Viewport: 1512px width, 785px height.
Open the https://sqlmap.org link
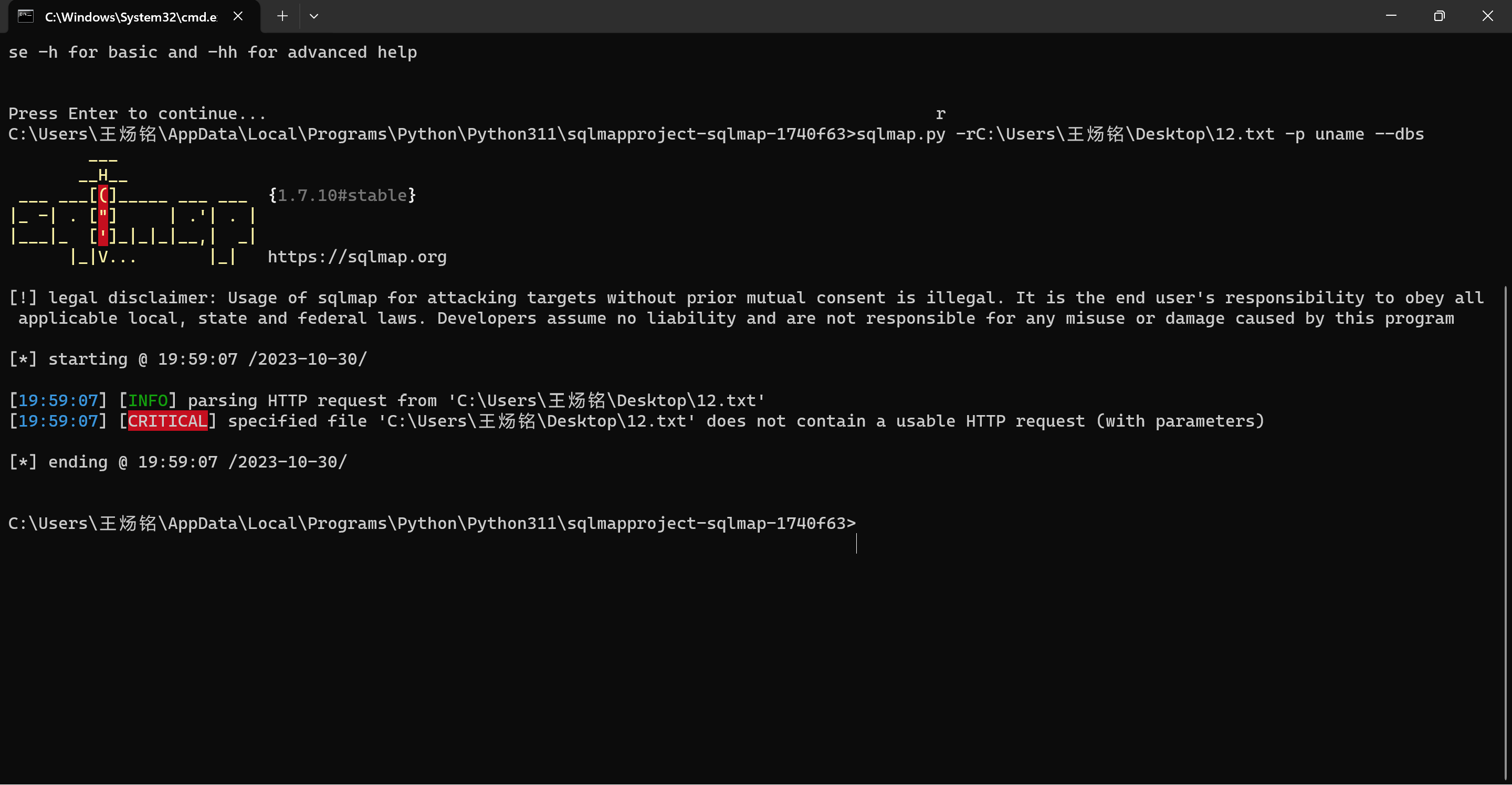[x=357, y=257]
